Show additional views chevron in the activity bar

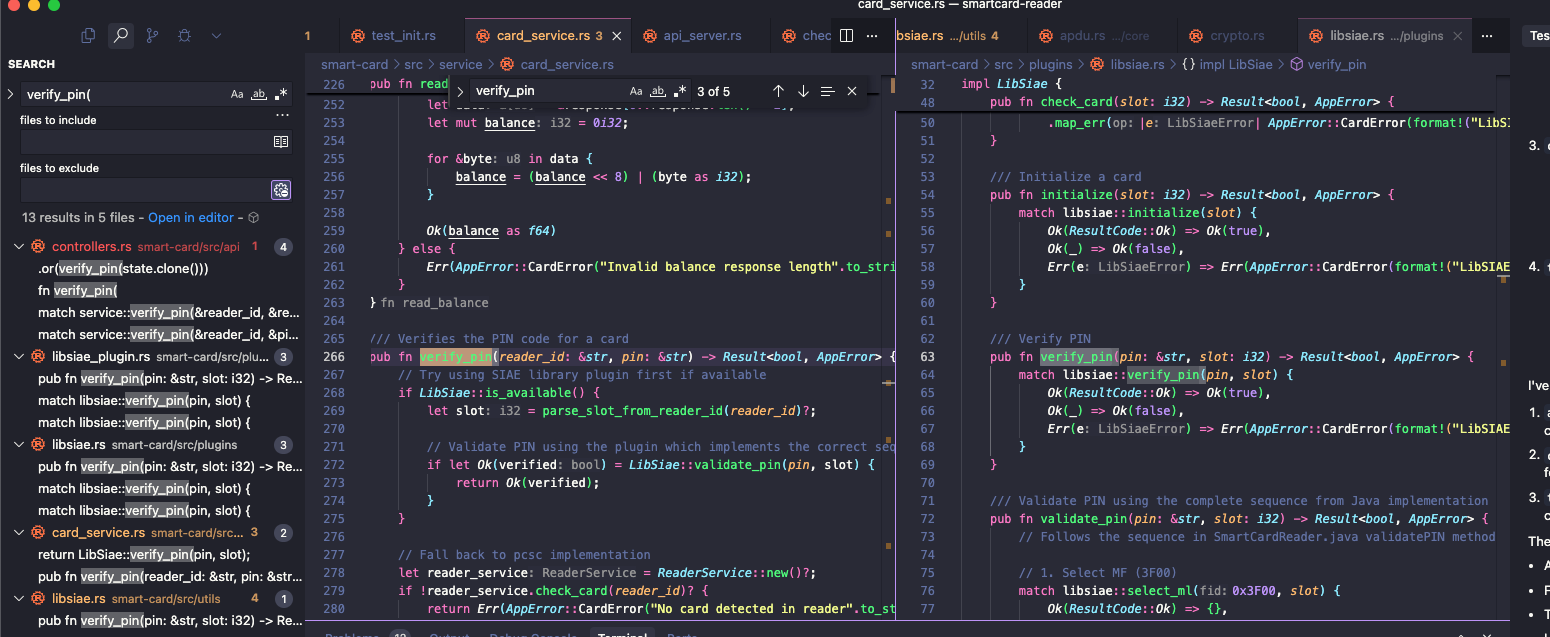click(x=216, y=36)
